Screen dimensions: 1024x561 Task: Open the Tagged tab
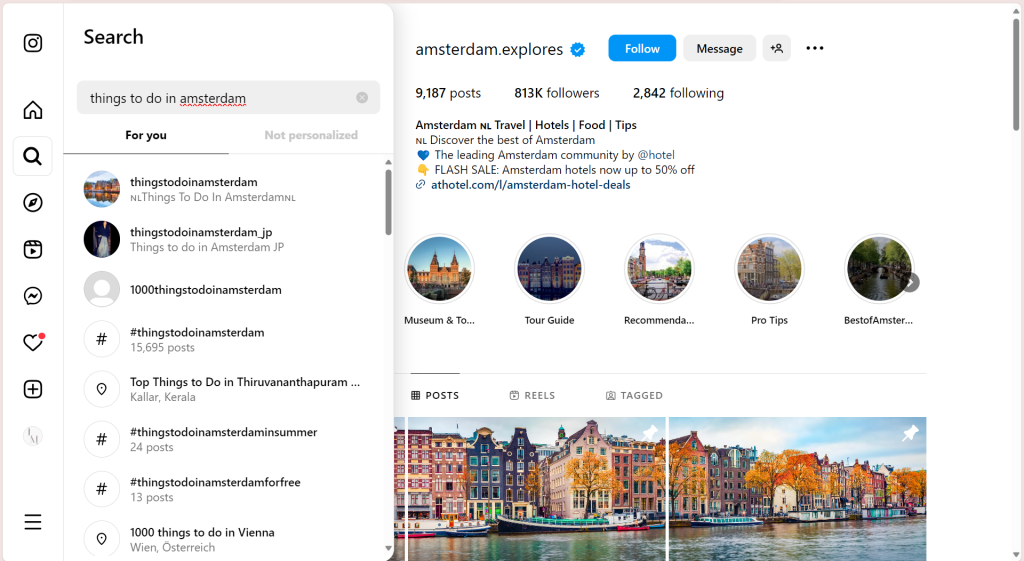(x=634, y=396)
